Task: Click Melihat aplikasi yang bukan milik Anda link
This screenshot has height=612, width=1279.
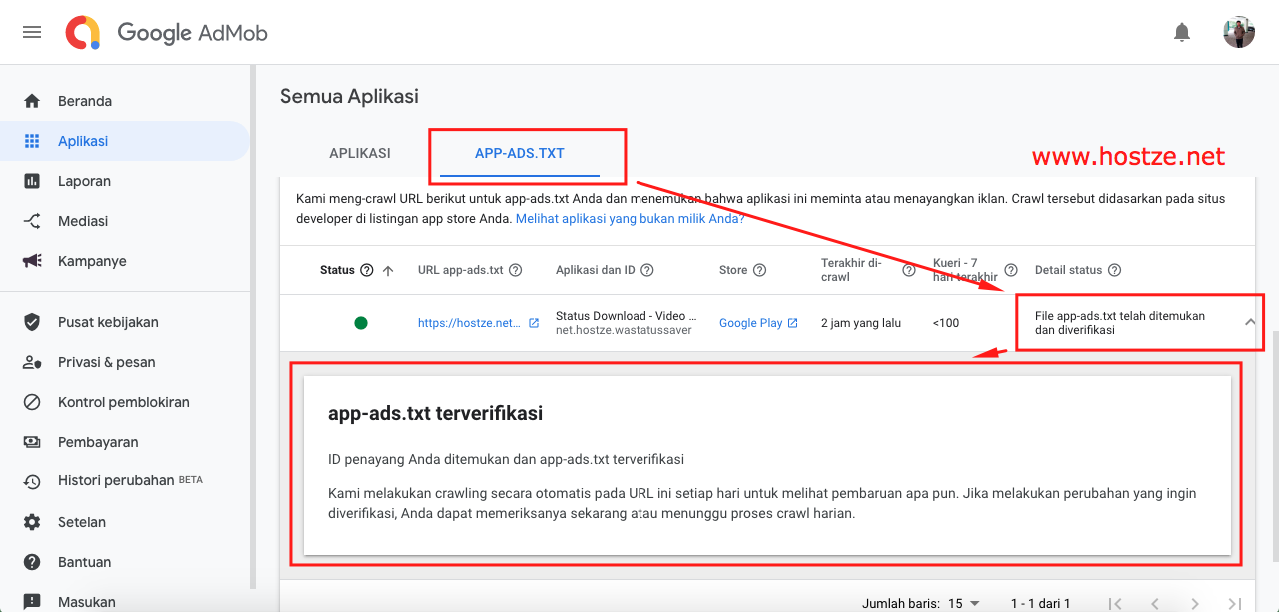Action: tap(630, 218)
